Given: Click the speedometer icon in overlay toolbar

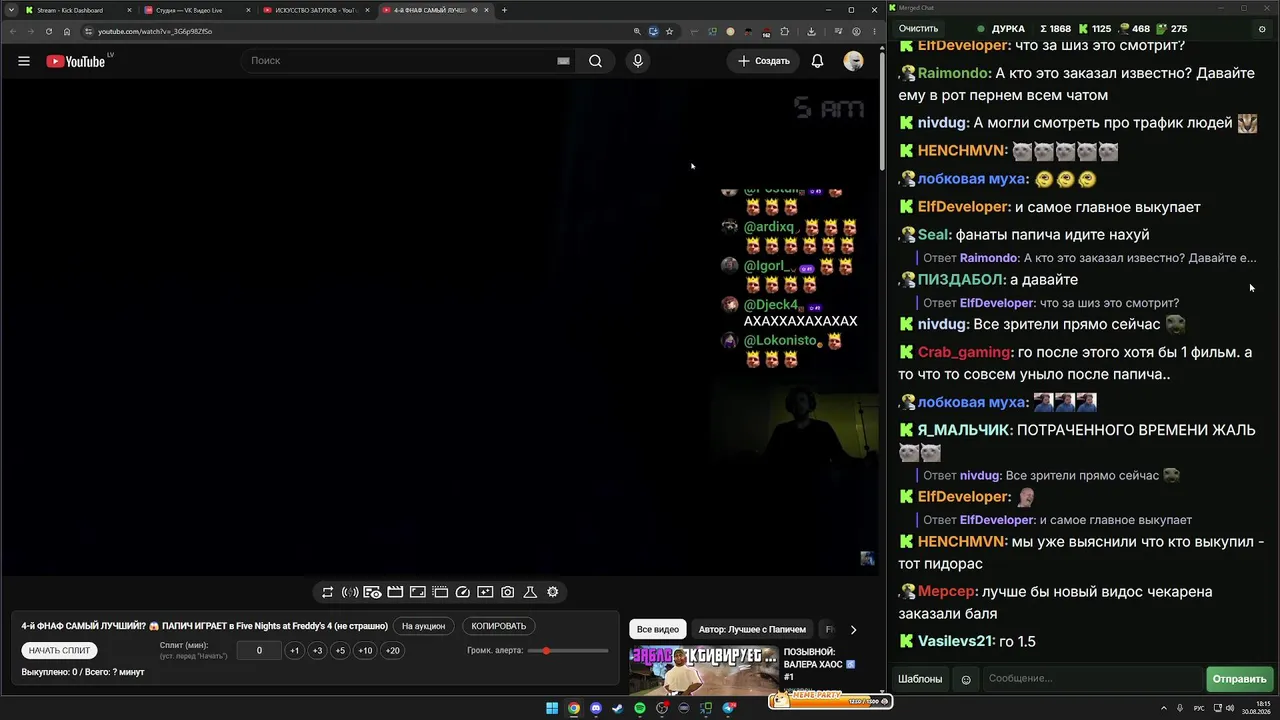Looking at the screenshot, I should coord(462,592).
